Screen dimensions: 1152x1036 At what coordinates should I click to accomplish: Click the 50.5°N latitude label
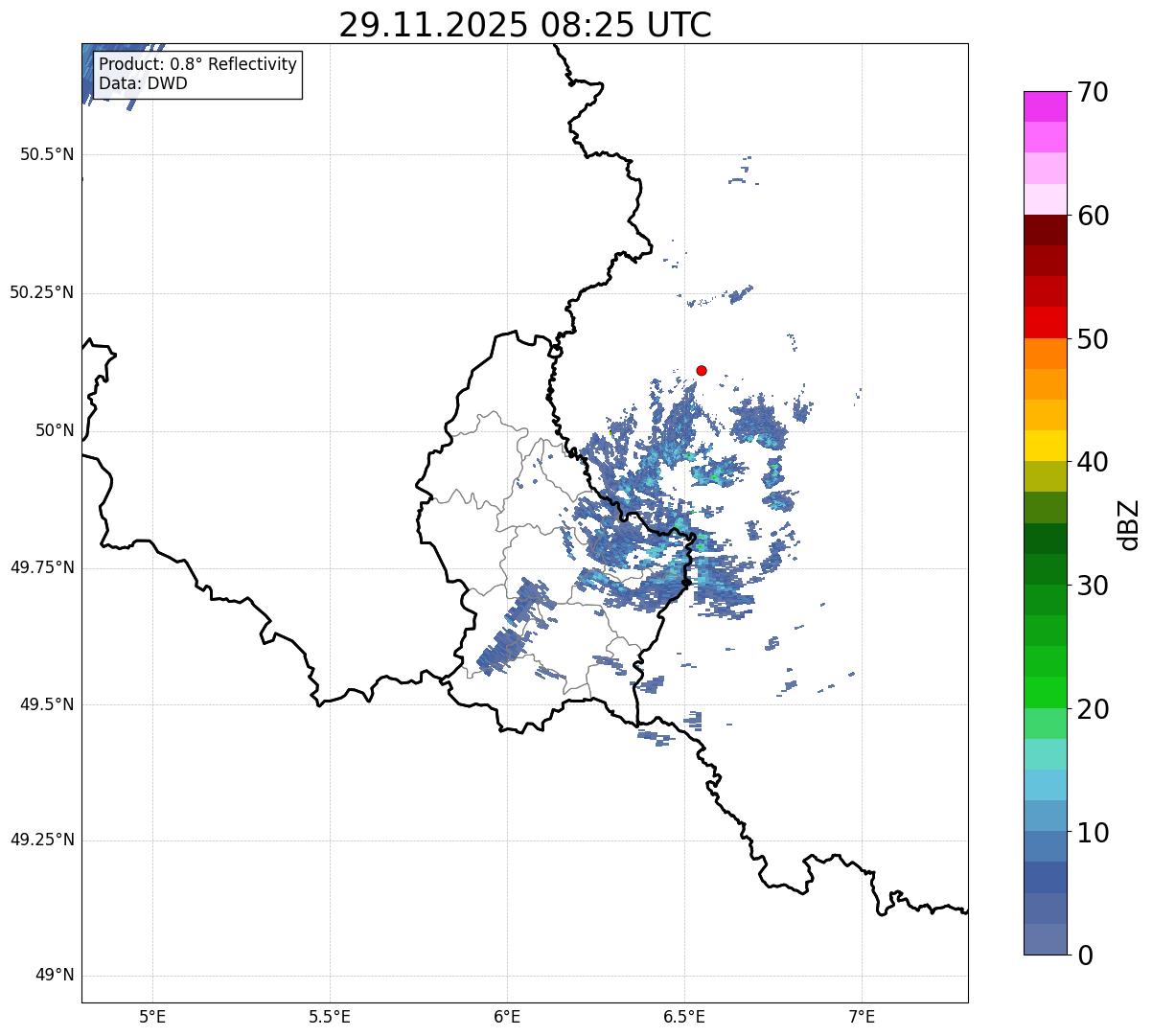pos(47,154)
